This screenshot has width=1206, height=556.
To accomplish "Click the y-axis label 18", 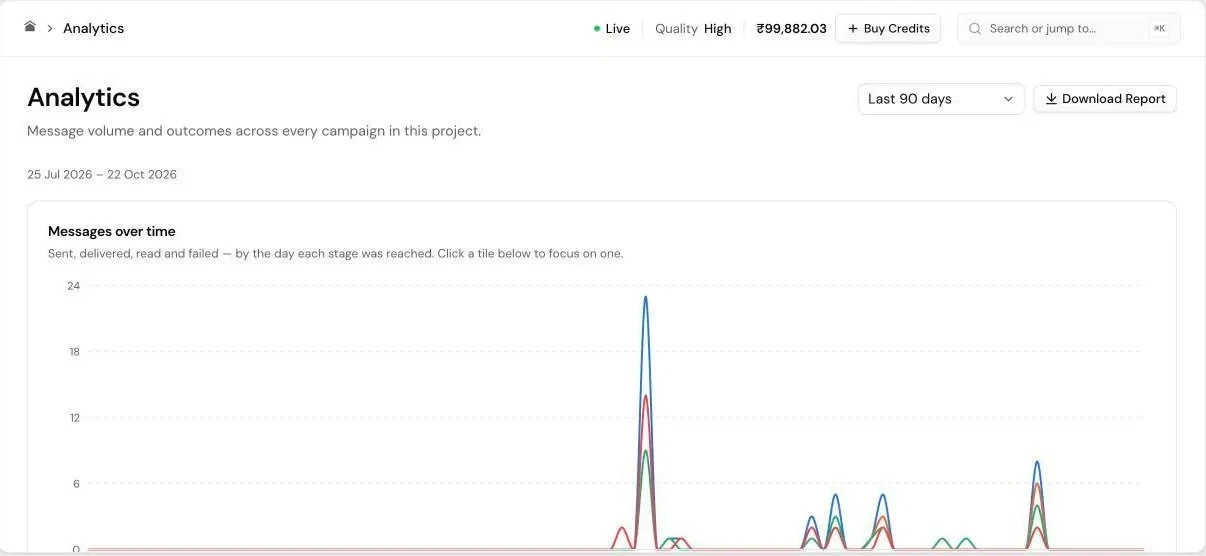I will point(74,352).
